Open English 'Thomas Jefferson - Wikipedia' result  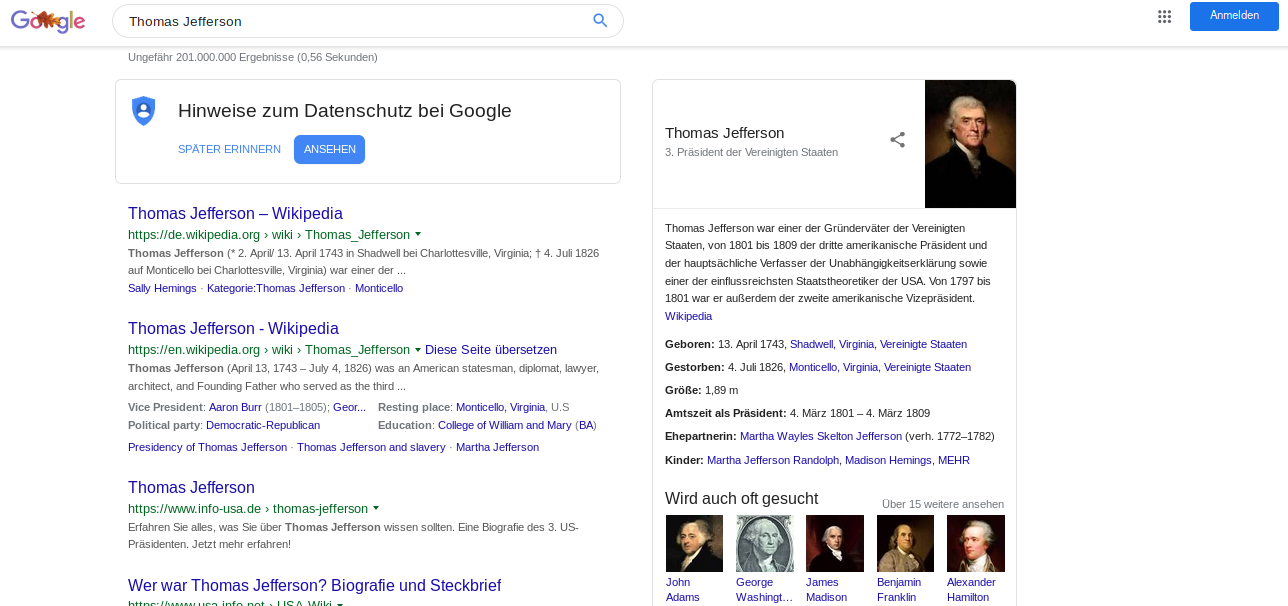click(233, 328)
